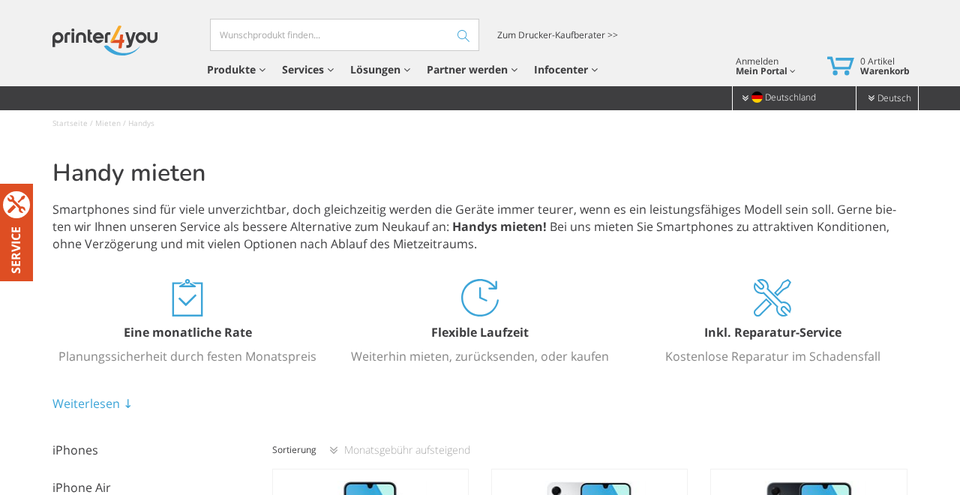The image size is (960, 495).
Task: Click the Kostenlose Reparatur im Schadensfall text
Action: (773, 357)
